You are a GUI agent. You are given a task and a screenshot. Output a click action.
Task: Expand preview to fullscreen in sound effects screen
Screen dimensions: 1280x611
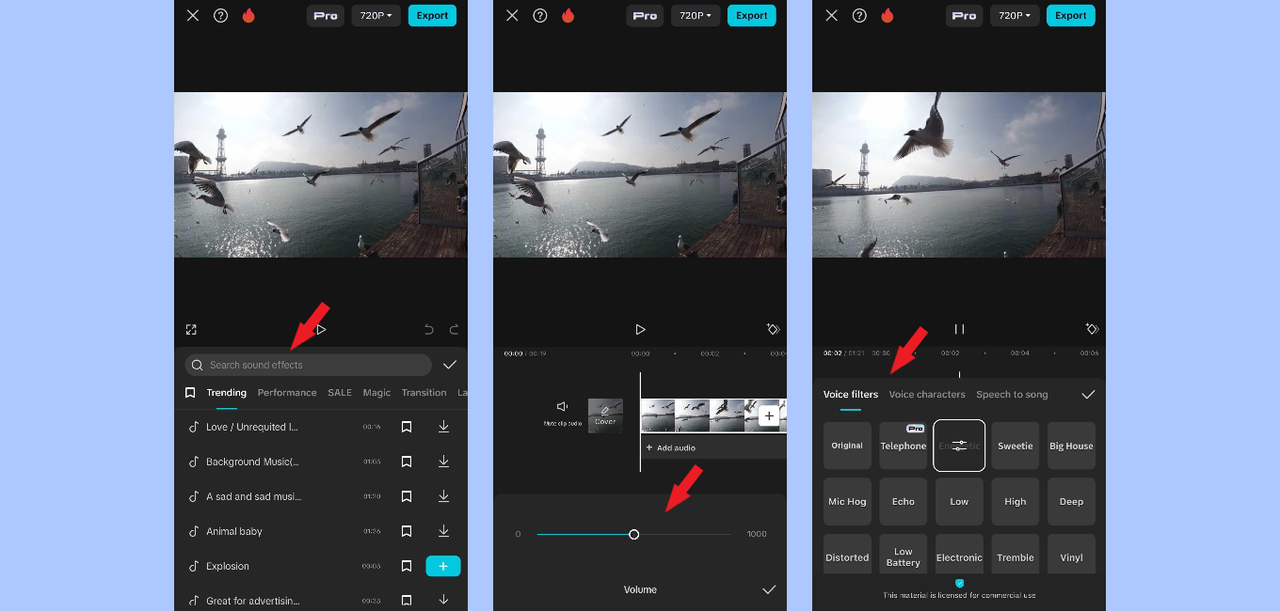click(x=191, y=329)
